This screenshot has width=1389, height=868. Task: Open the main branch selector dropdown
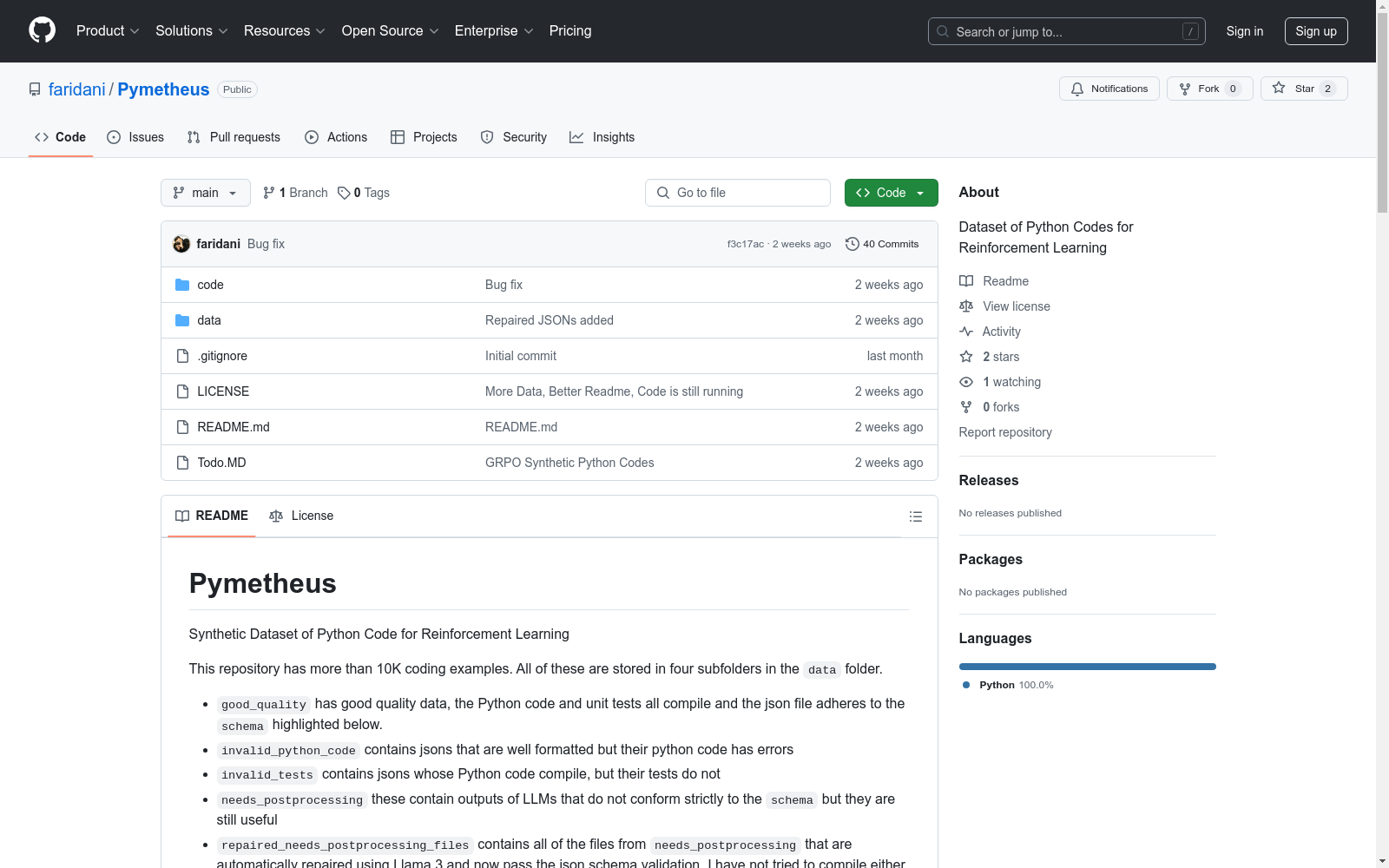click(x=206, y=193)
